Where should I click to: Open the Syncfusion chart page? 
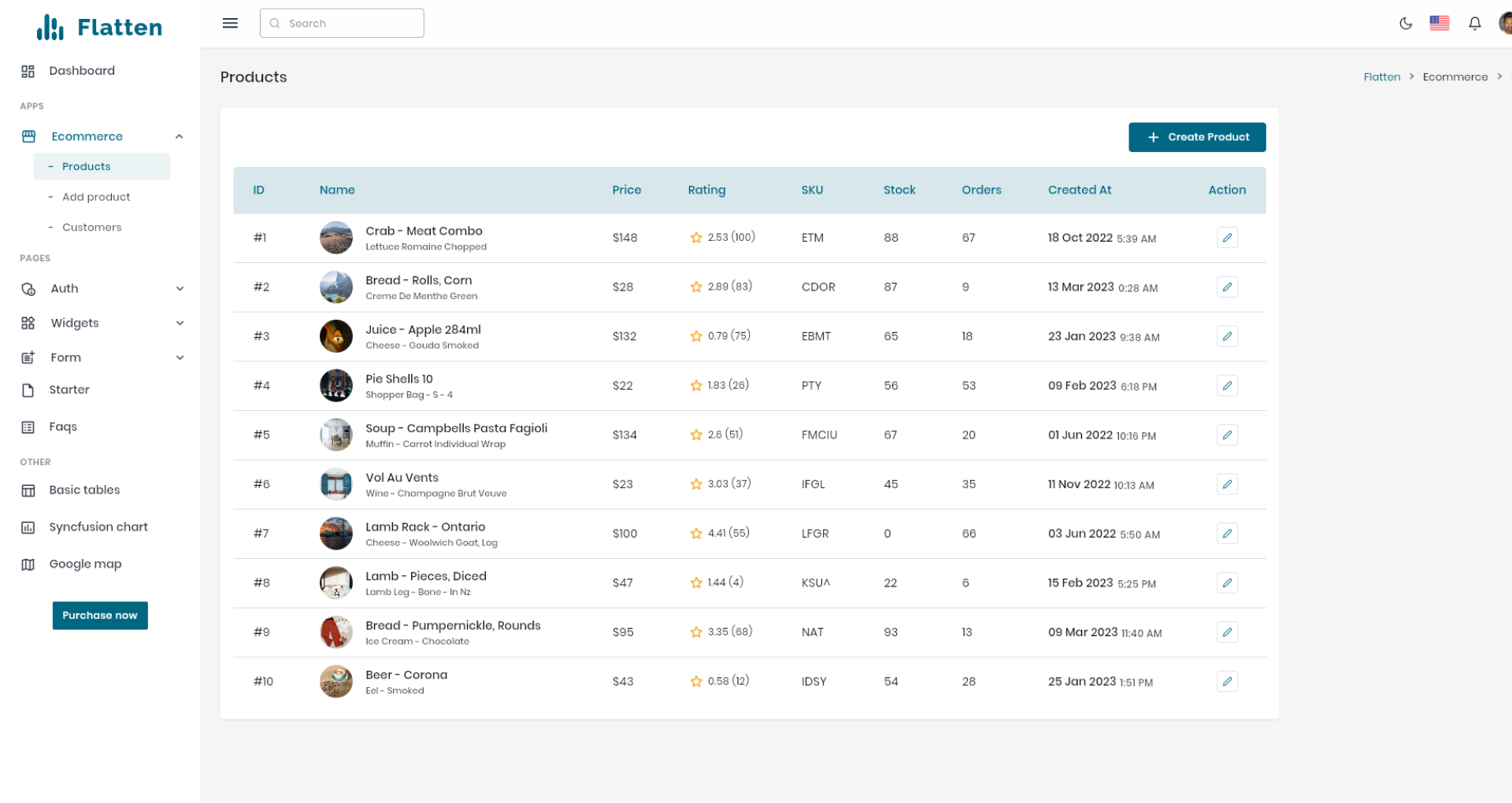(x=98, y=527)
